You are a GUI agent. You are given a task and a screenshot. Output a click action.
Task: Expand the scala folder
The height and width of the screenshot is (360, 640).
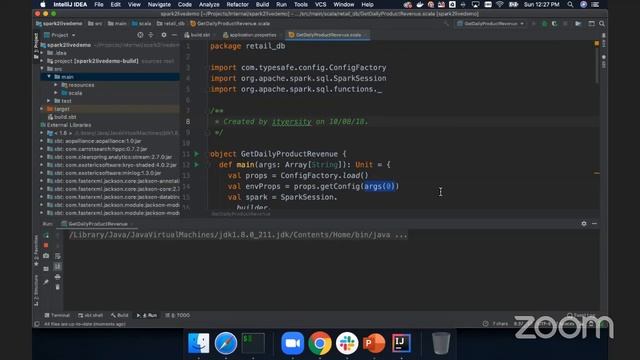point(56,93)
